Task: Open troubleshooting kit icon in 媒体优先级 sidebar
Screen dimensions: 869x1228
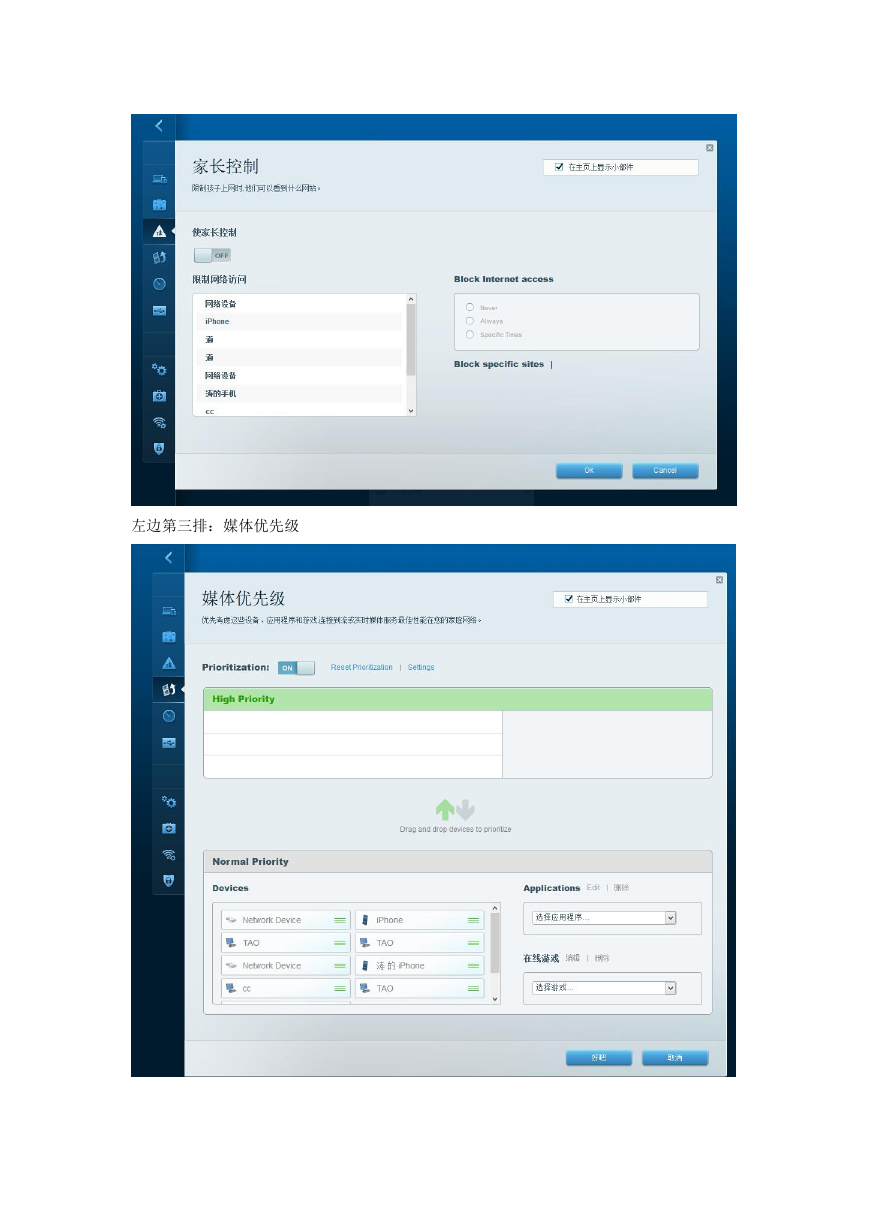Action: (x=169, y=828)
